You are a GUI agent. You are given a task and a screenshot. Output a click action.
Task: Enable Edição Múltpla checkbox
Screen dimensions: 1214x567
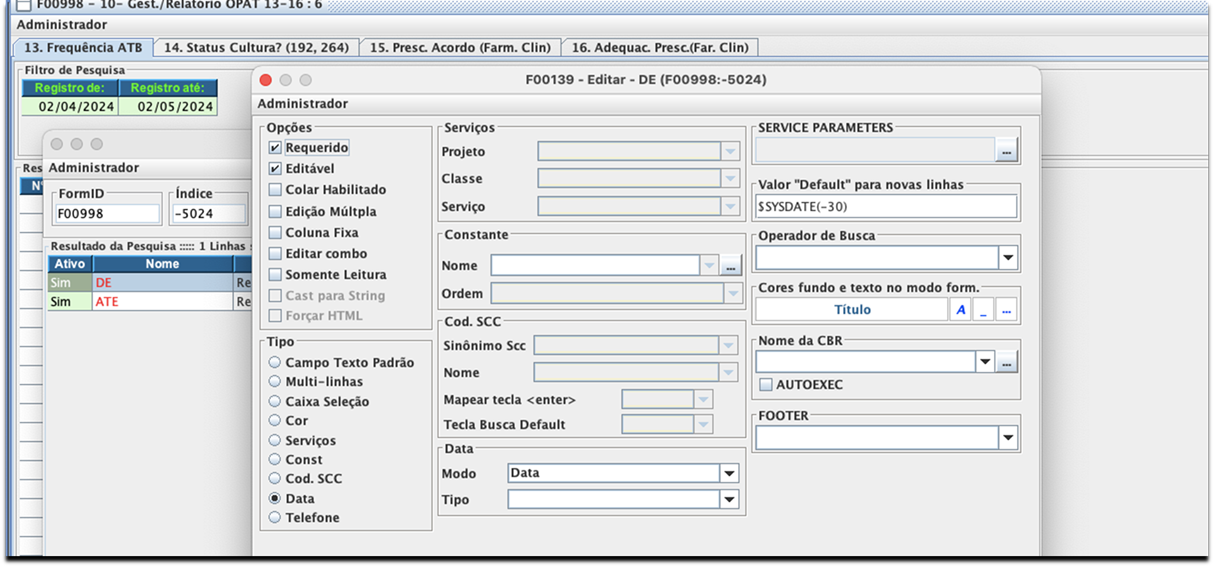275,212
